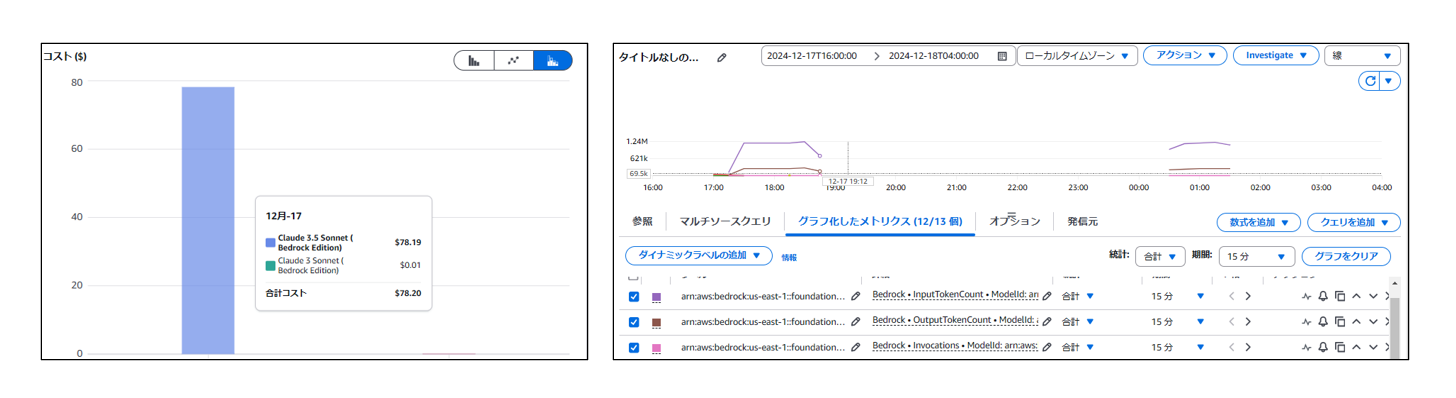The height and width of the screenshot is (398, 1456).
Task: Switch Y axis right for Invocations row
Action: (x=1248, y=348)
